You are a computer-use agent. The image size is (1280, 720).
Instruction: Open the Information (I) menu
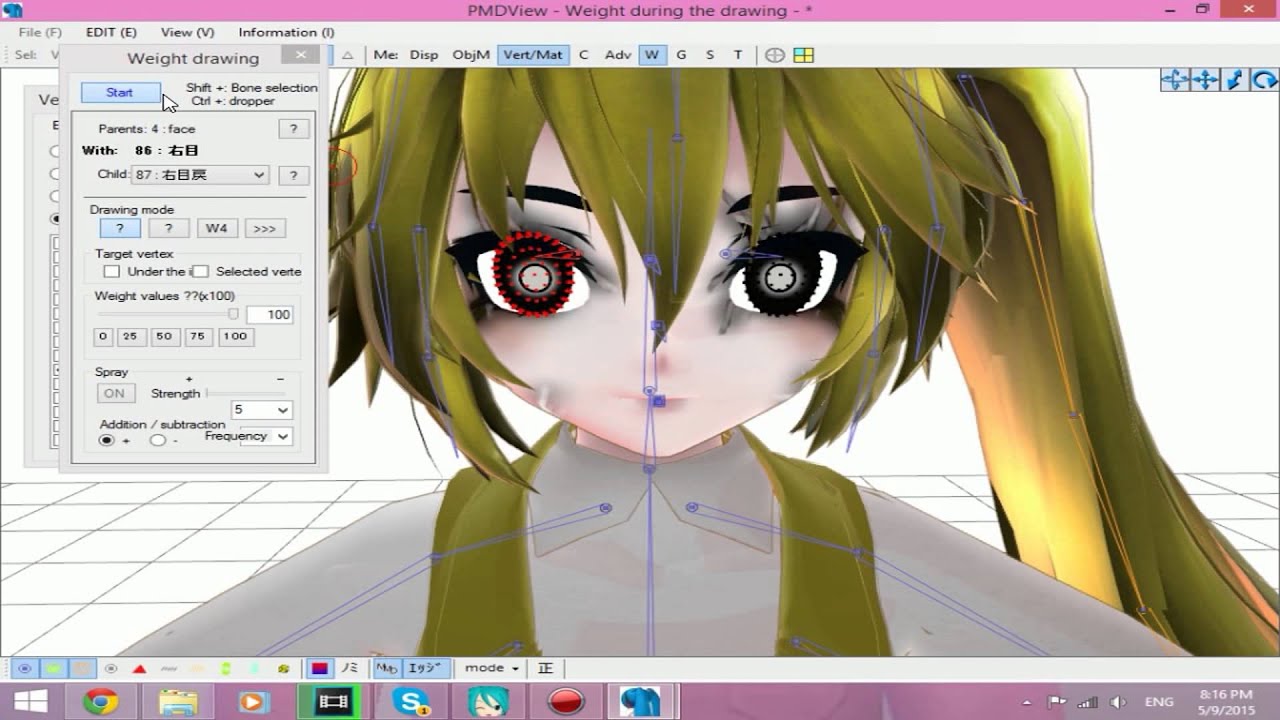pyautogui.click(x=286, y=32)
